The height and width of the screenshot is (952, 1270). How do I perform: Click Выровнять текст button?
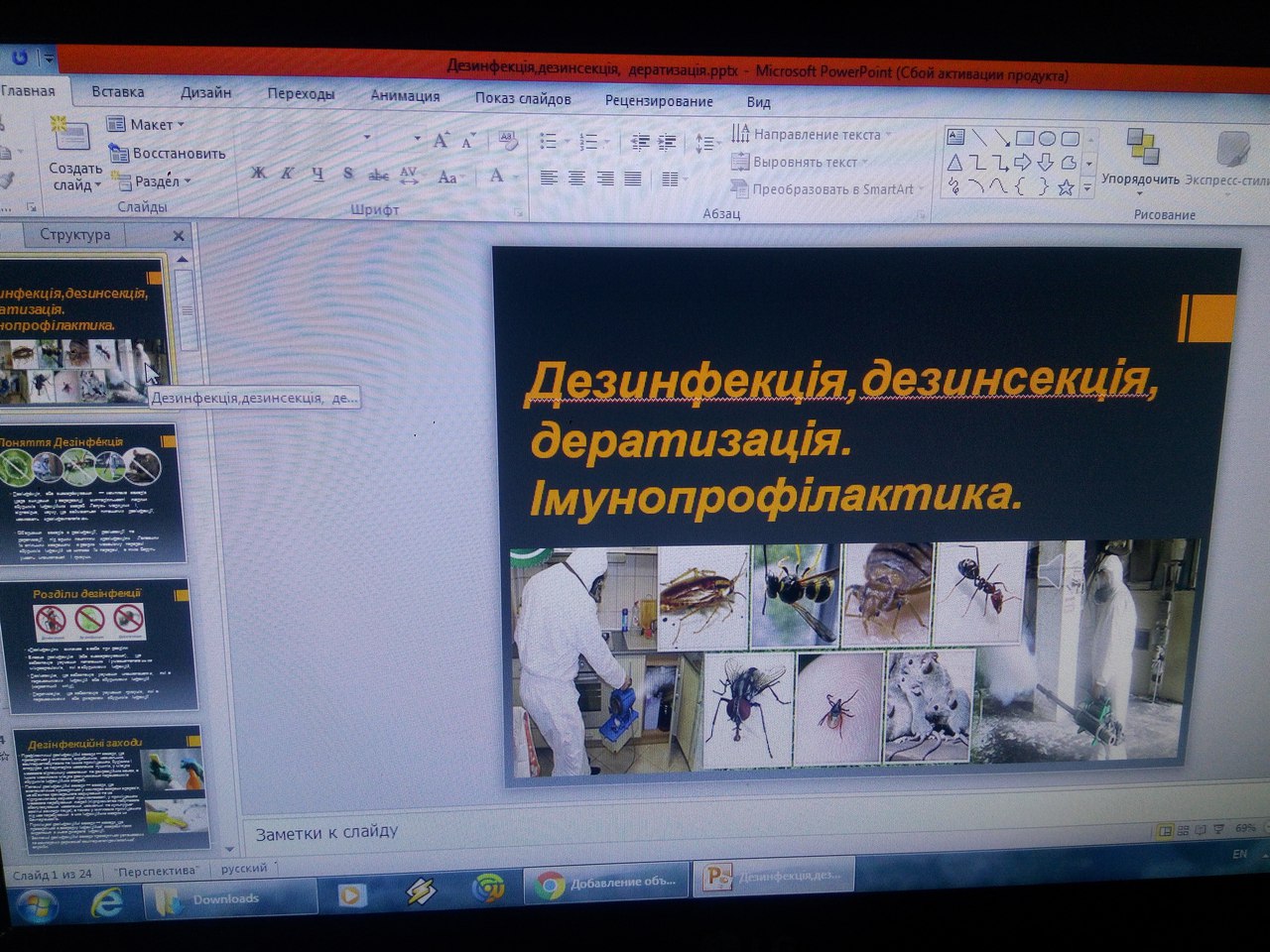[800, 162]
